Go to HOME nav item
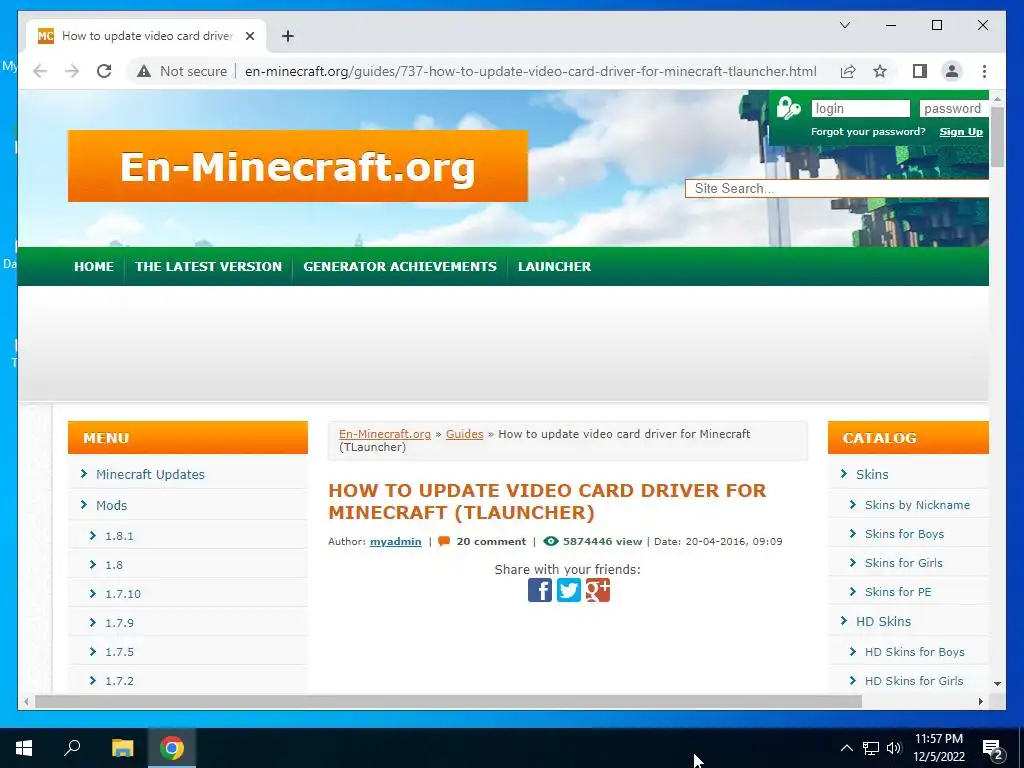This screenshot has width=1024, height=768. point(94,266)
